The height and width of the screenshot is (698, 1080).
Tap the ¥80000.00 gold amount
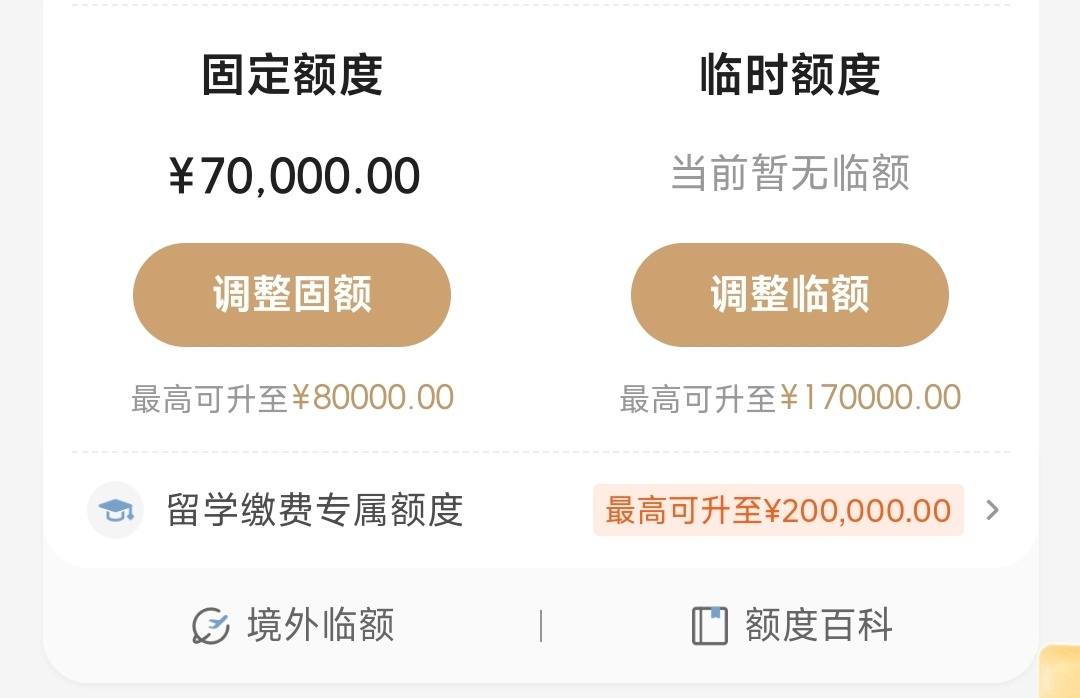(373, 398)
